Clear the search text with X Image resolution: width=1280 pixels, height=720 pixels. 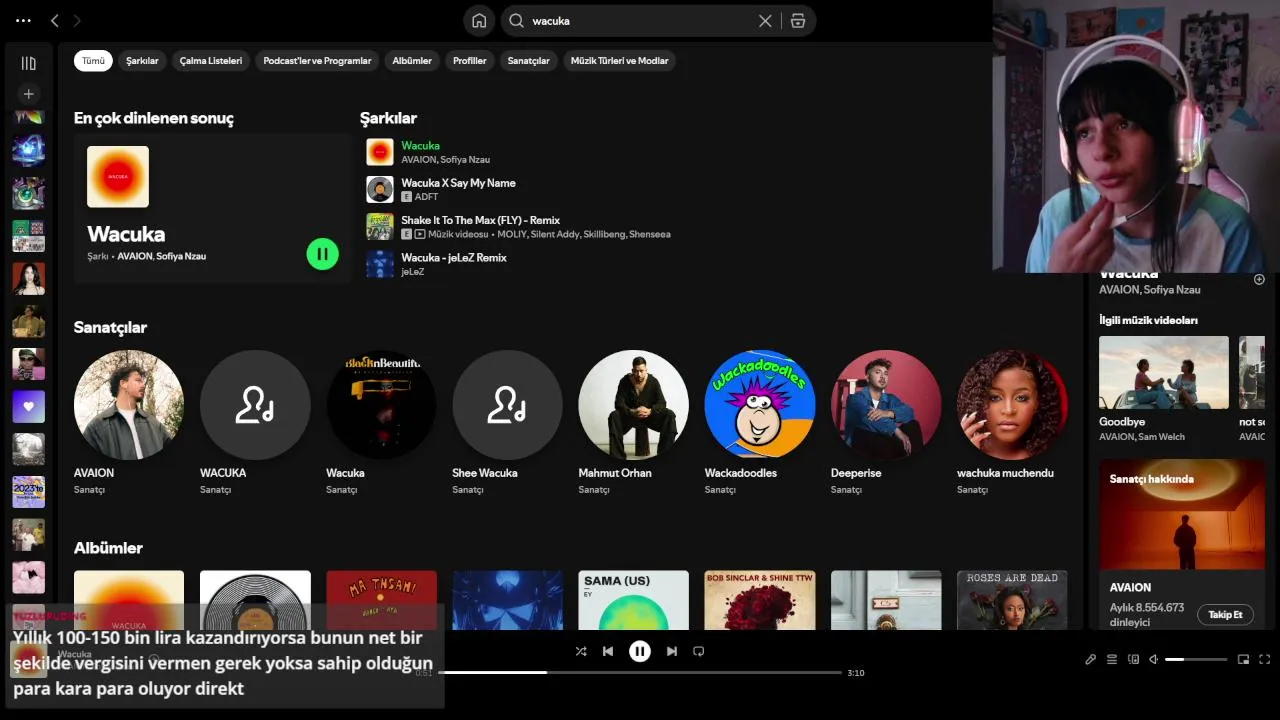click(x=765, y=20)
